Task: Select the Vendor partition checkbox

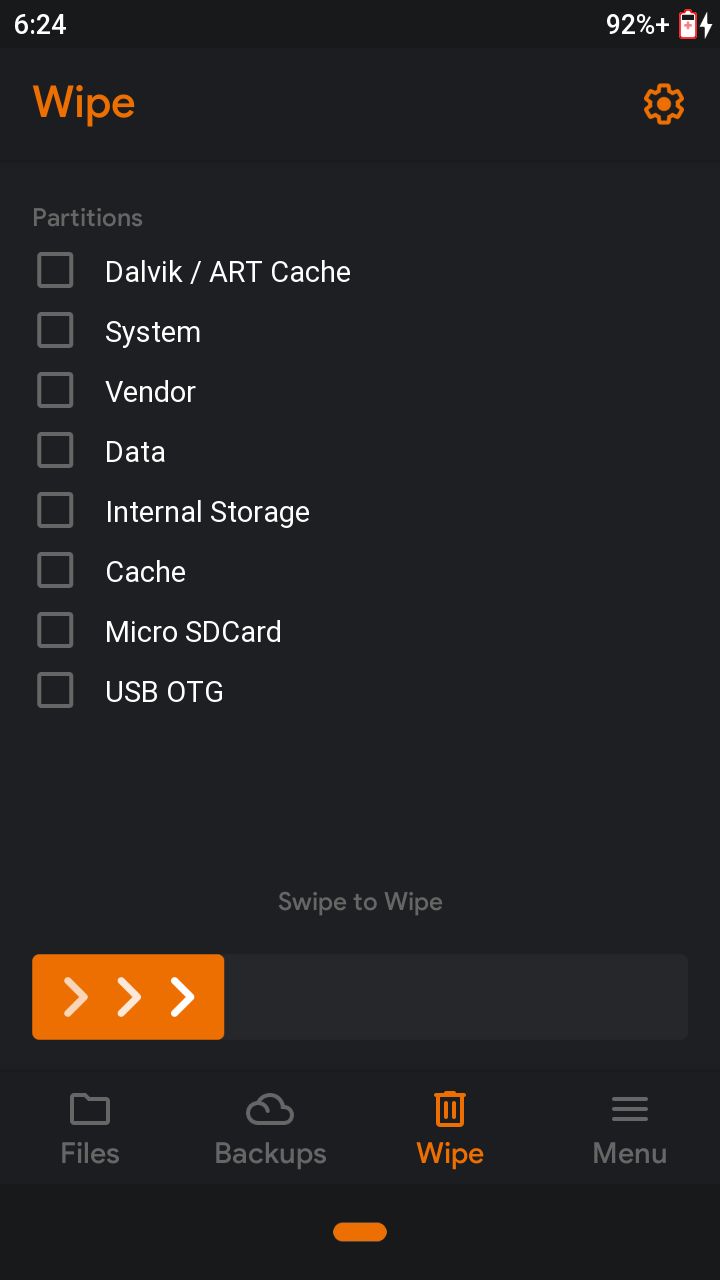Action: pos(55,390)
